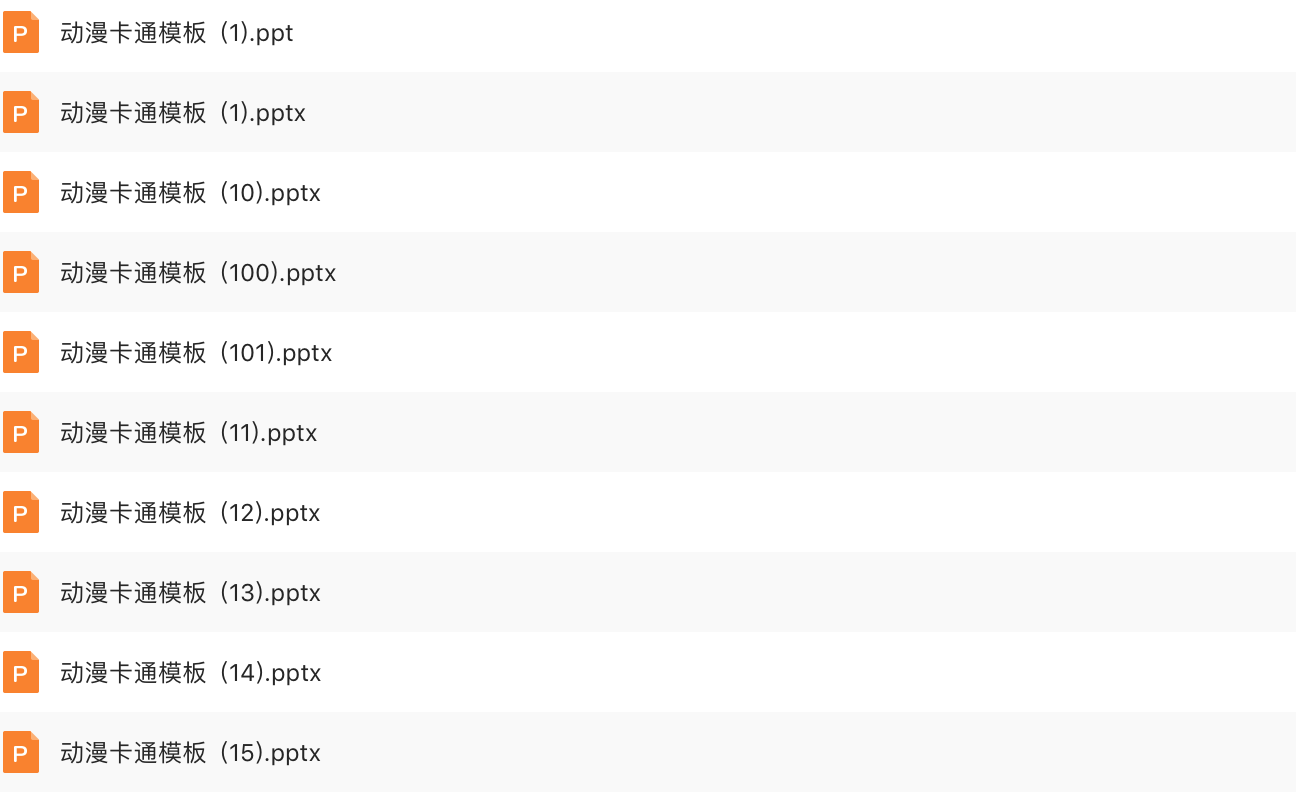The width and height of the screenshot is (1296, 792).
Task: Select the file name 动漫卡通模板 (12).pptx
Action: pos(190,513)
